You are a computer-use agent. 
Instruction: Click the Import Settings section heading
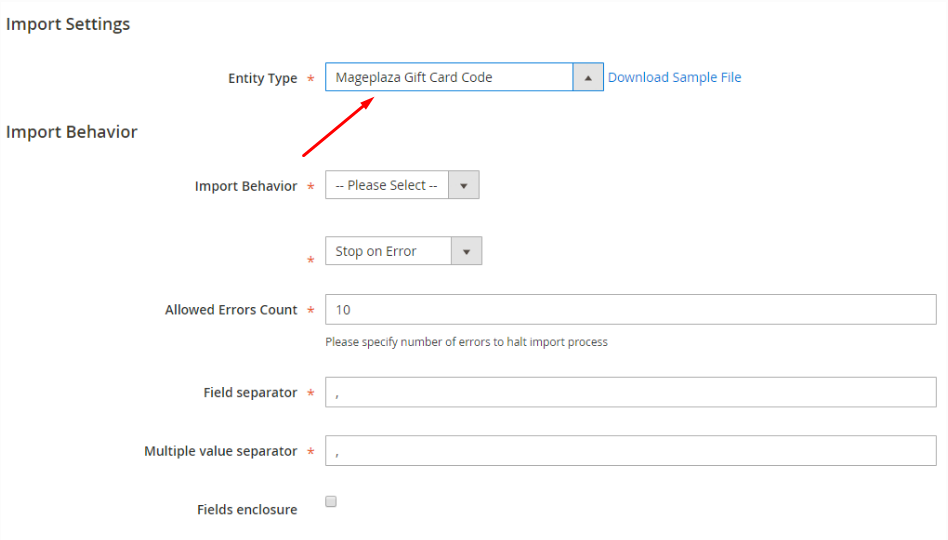(68, 24)
